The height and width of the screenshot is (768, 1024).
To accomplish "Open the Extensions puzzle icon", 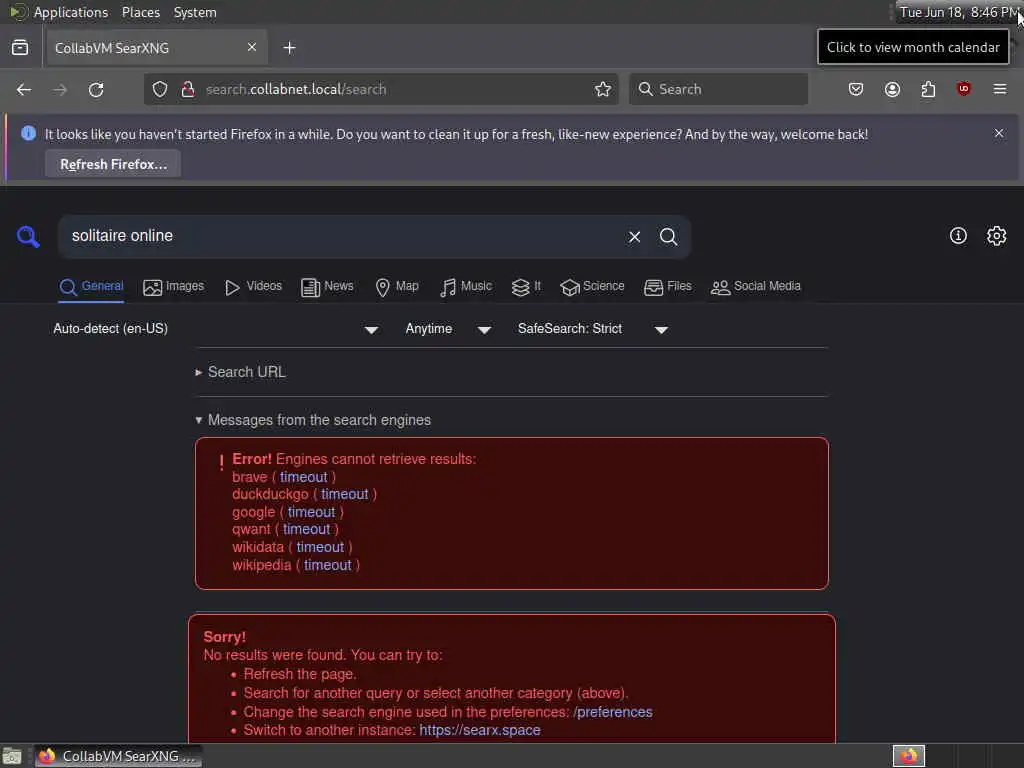I will (928, 89).
